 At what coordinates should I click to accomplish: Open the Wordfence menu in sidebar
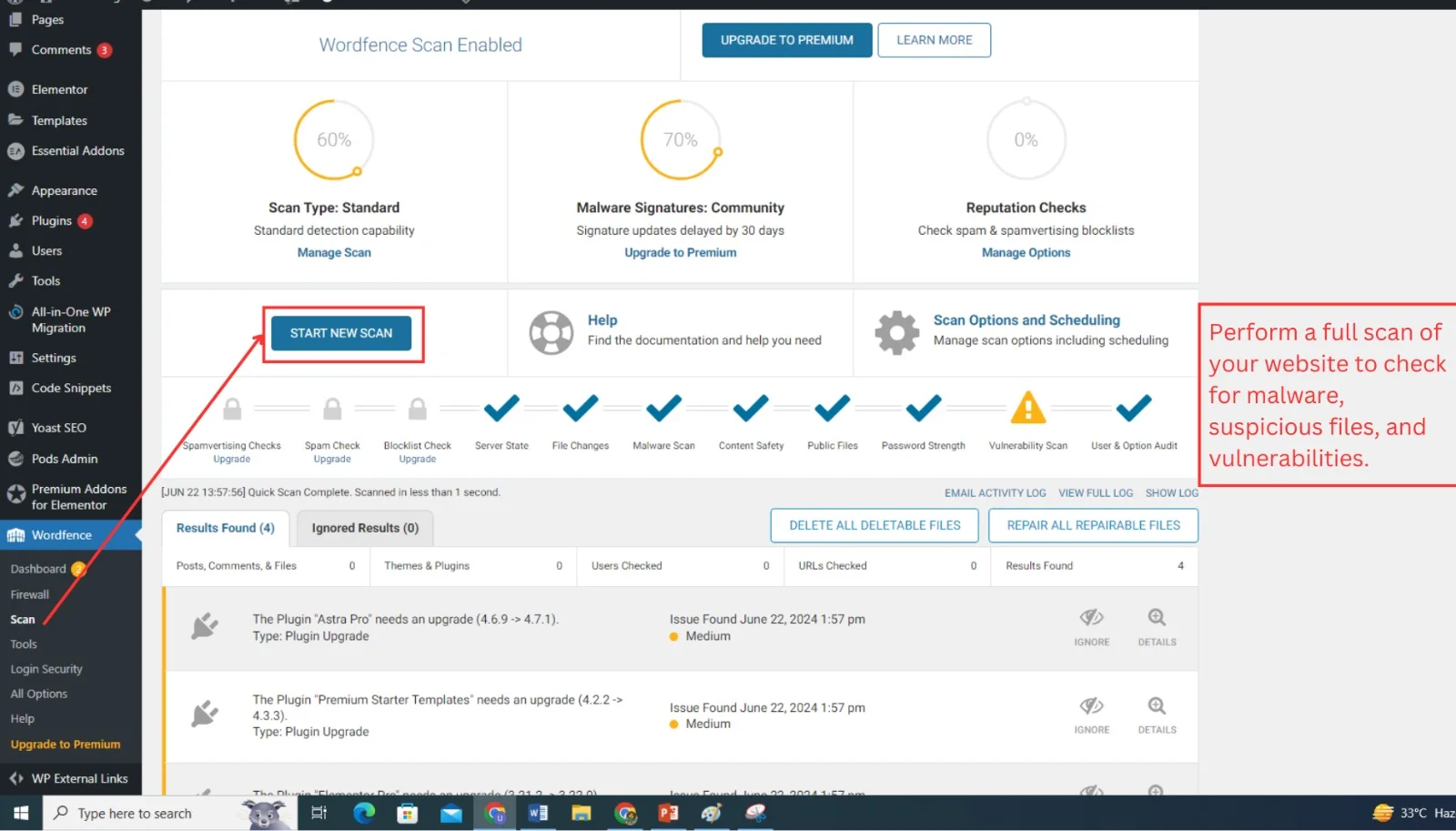(x=71, y=535)
